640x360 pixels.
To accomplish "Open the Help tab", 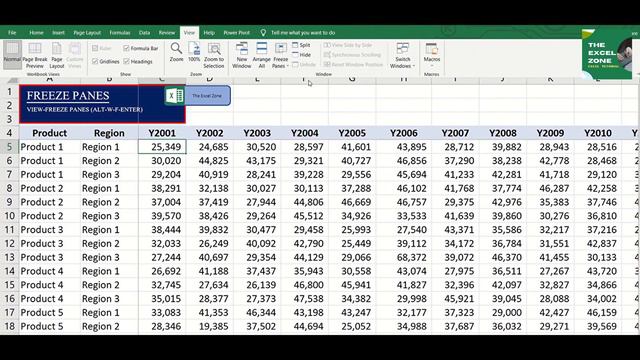I will click(x=209, y=33).
